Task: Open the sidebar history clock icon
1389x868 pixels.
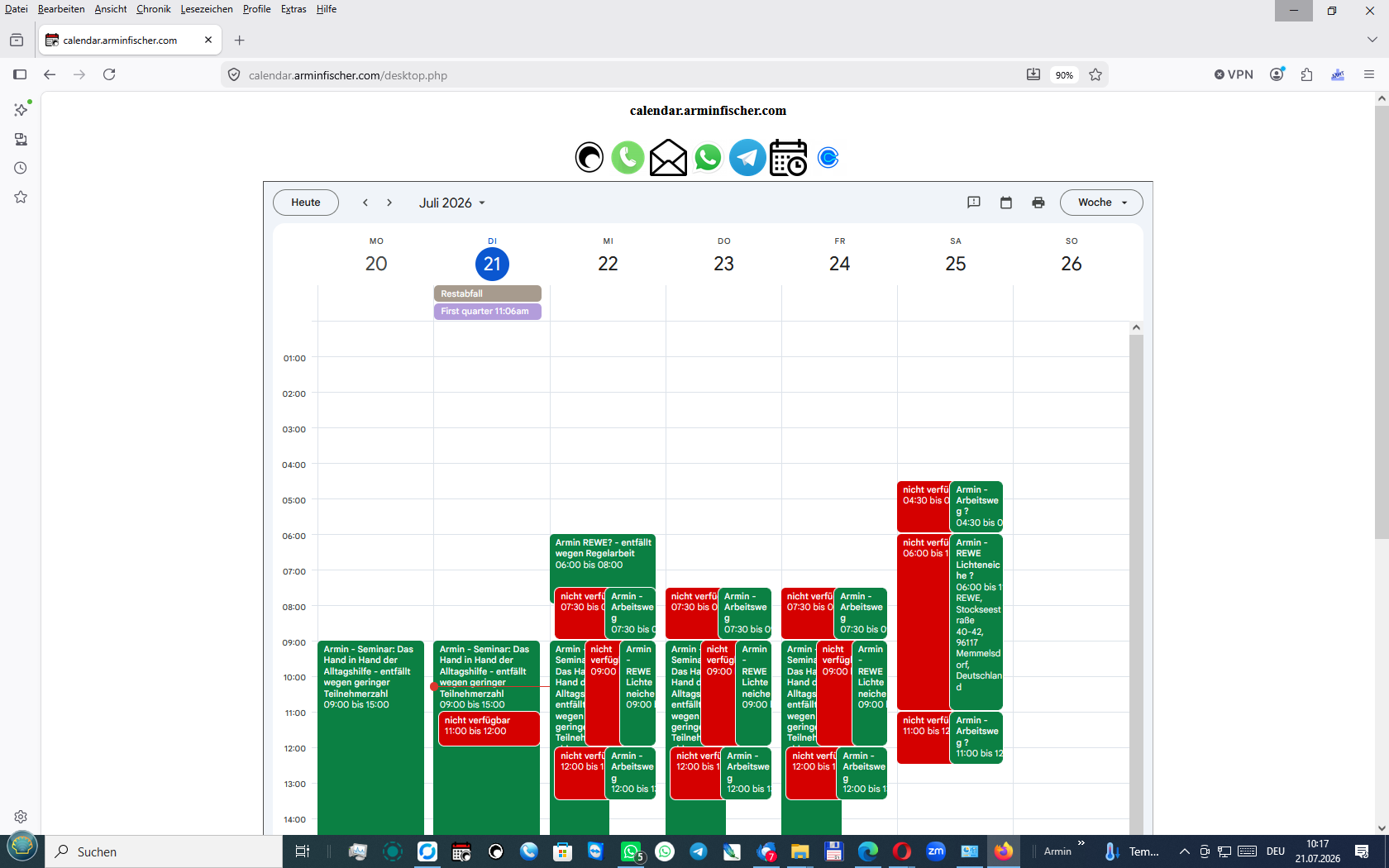Action: click(x=21, y=168)
